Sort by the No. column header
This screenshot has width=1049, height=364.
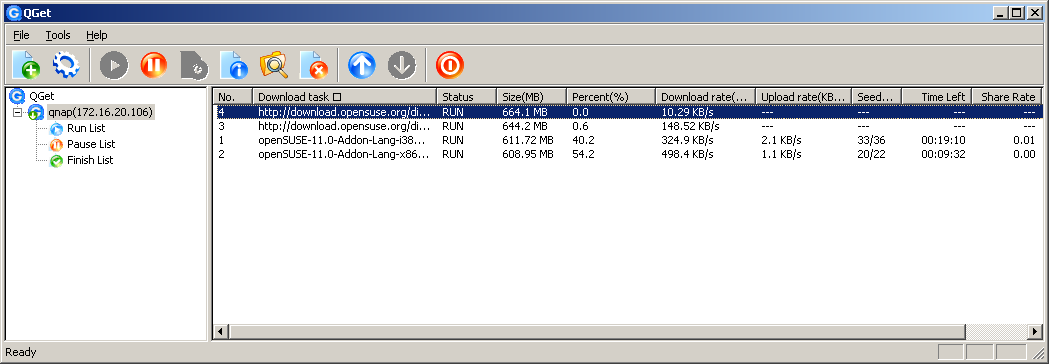pyautogui.click(x=233, y=97)
